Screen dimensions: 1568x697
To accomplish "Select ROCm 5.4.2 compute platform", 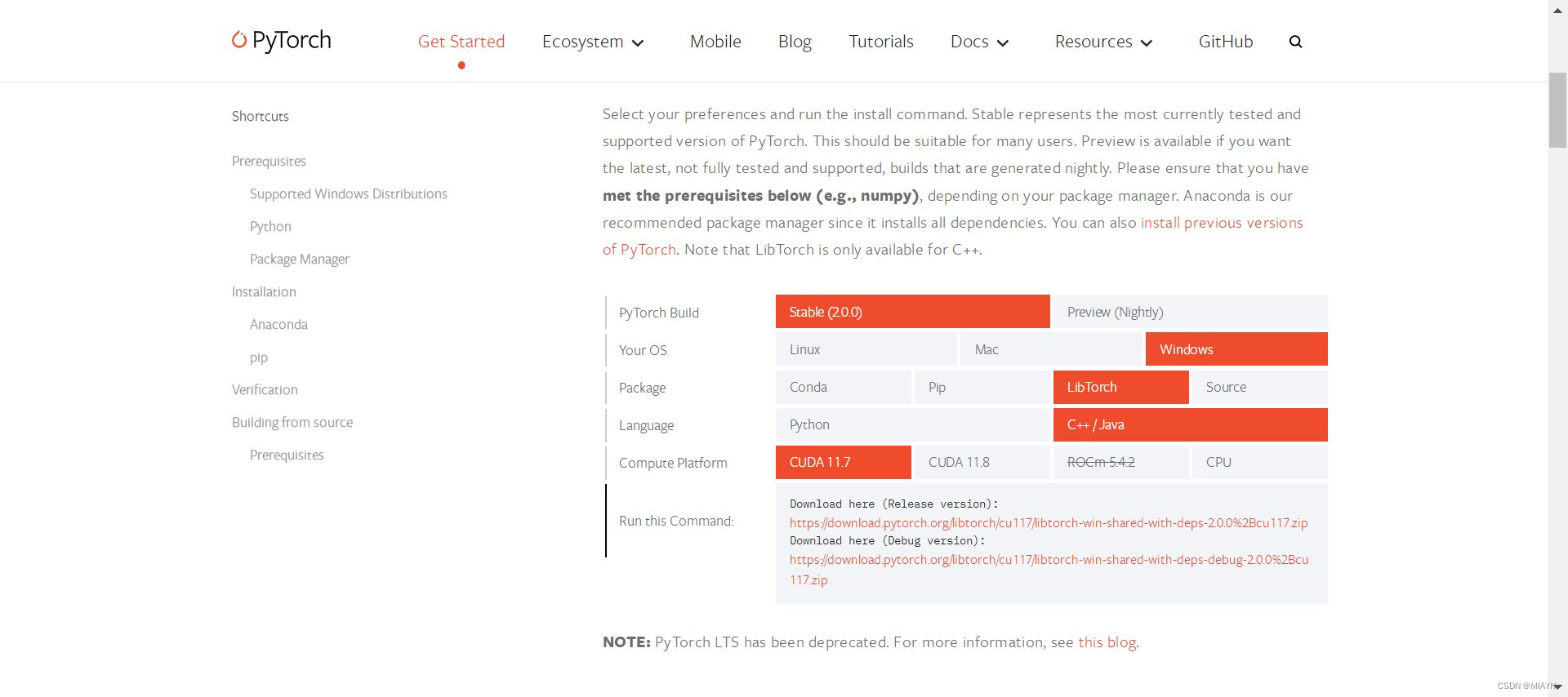I will coord(1121,462).
